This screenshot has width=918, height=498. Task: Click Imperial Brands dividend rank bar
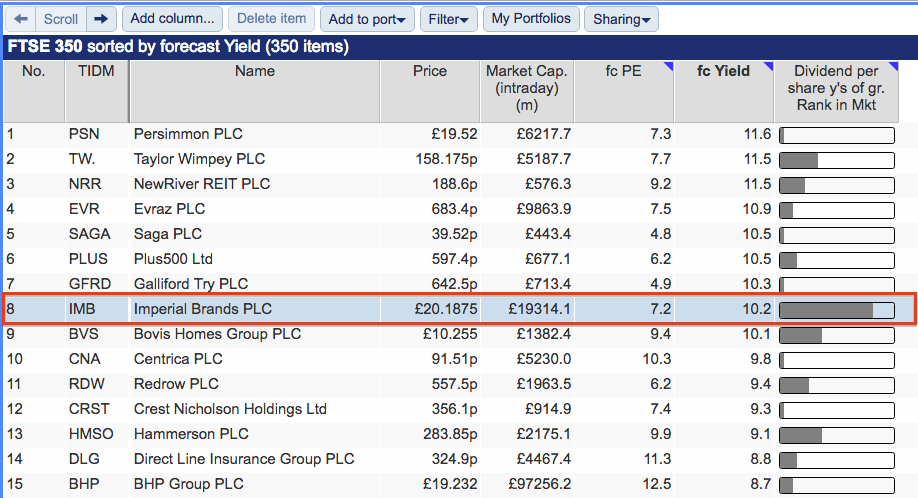(x=837, y=310)
